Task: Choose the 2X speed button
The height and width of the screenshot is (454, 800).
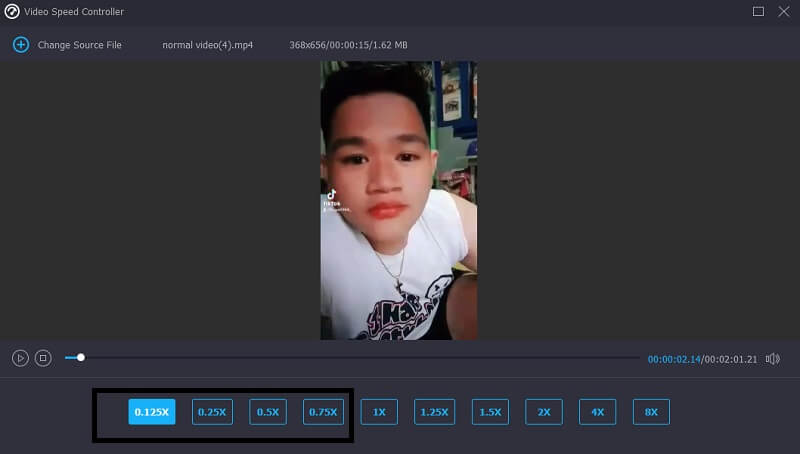Action: pyautogui.click(x=544, y=412)
